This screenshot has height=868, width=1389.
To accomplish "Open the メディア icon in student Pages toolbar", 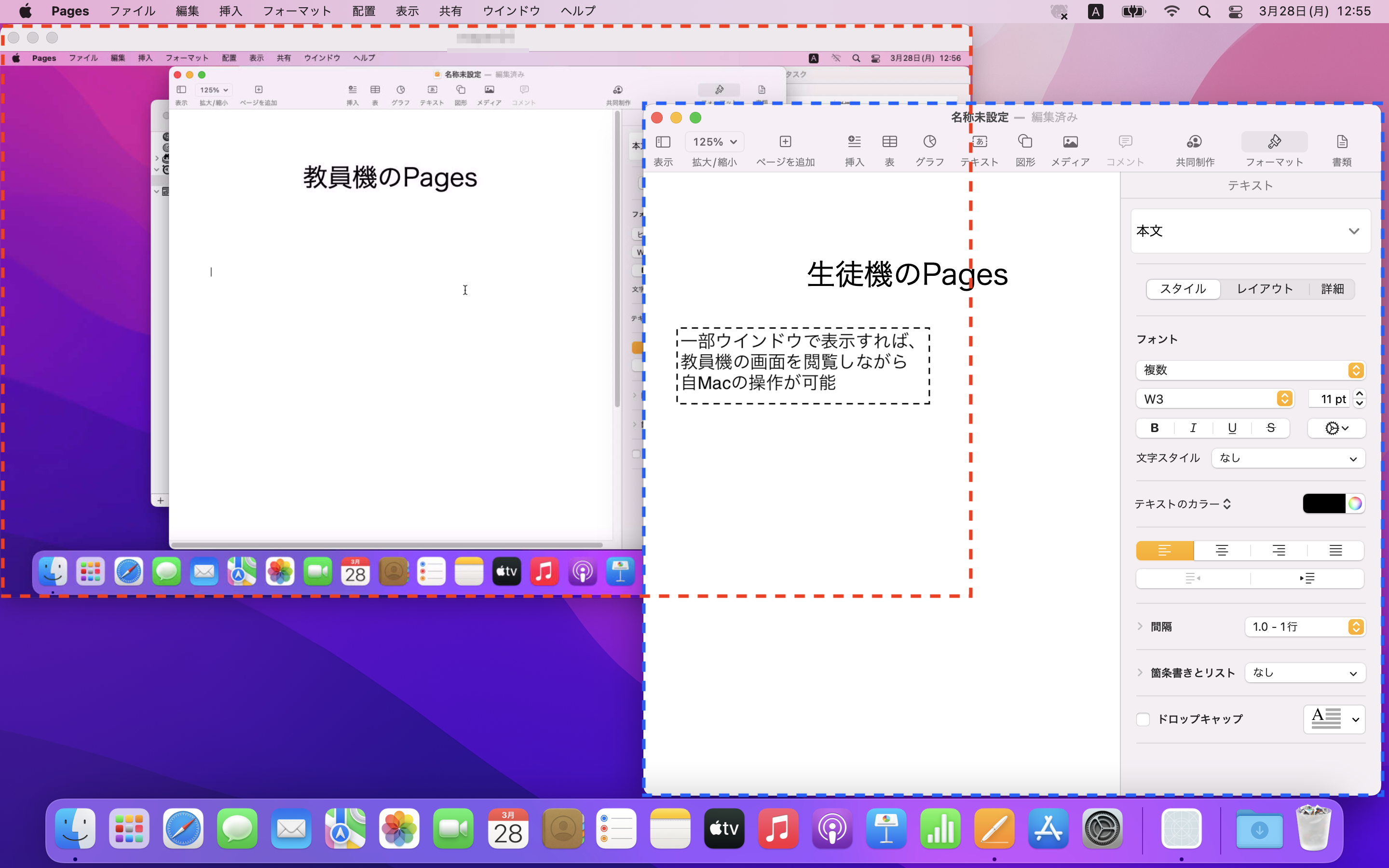I will (x=1070, y=142).
